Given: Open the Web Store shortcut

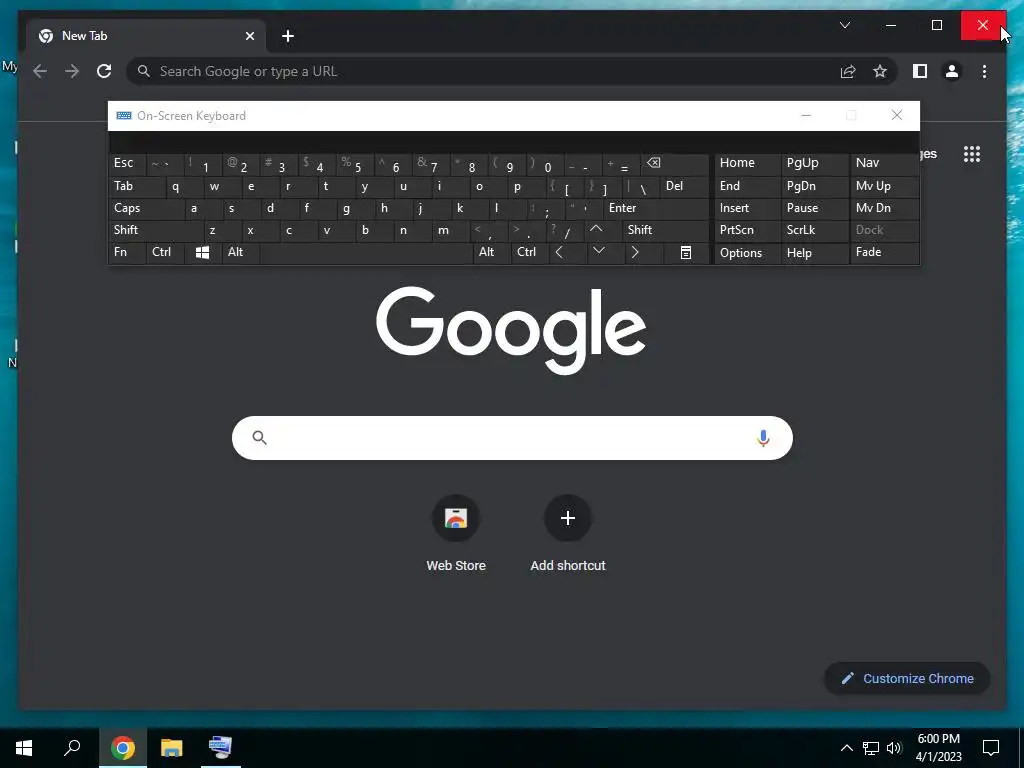Looking at the screenshot, I should [456, 533].
